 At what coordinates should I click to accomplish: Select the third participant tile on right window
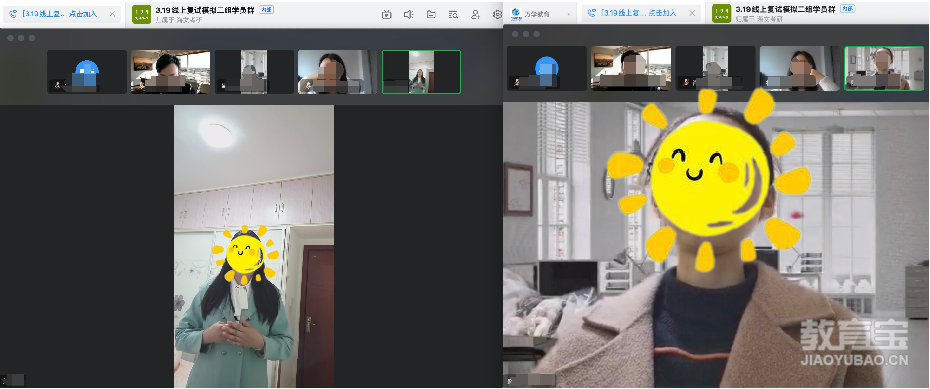point(715,68)
